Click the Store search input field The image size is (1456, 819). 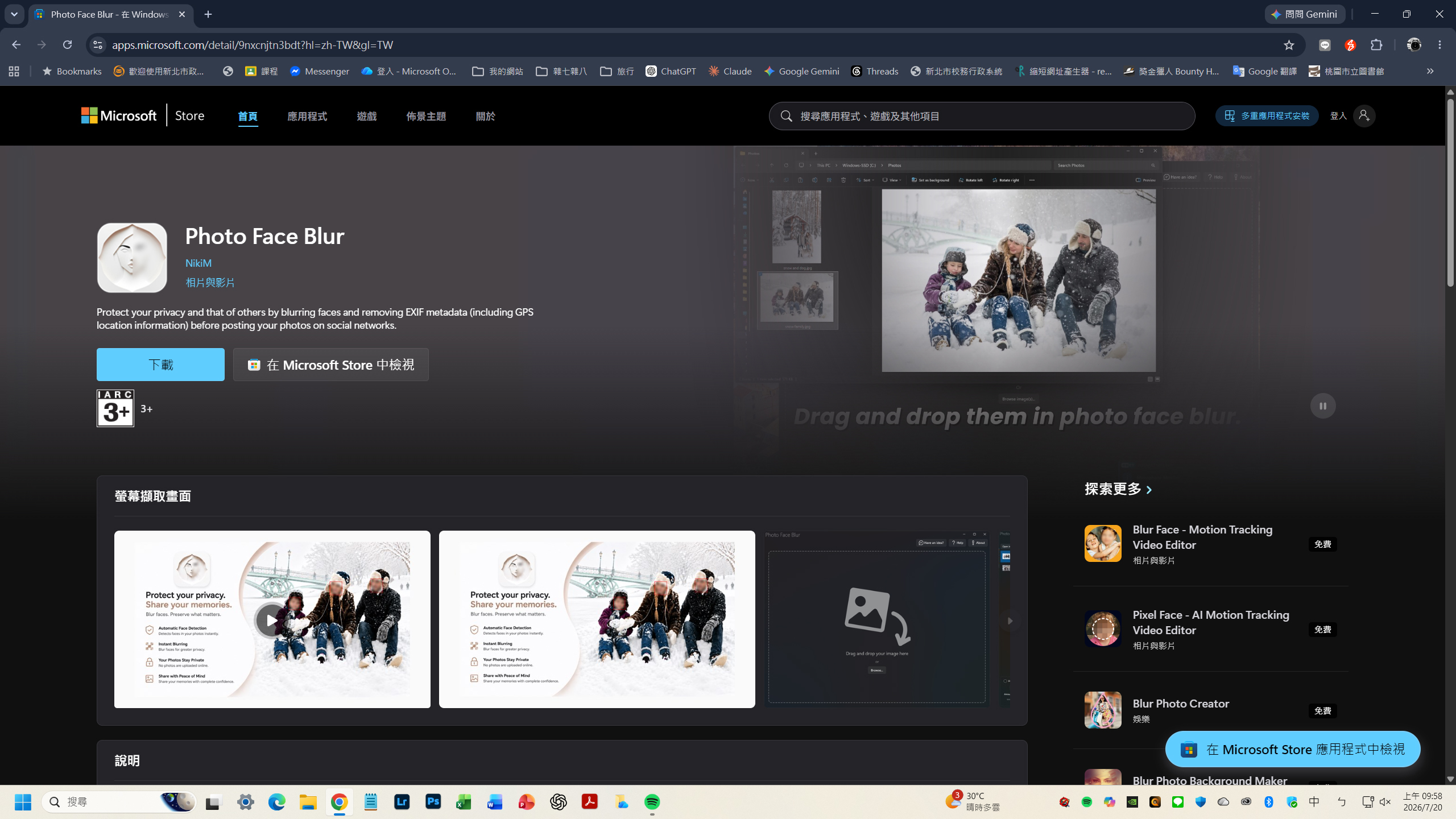tap(982, 116)
